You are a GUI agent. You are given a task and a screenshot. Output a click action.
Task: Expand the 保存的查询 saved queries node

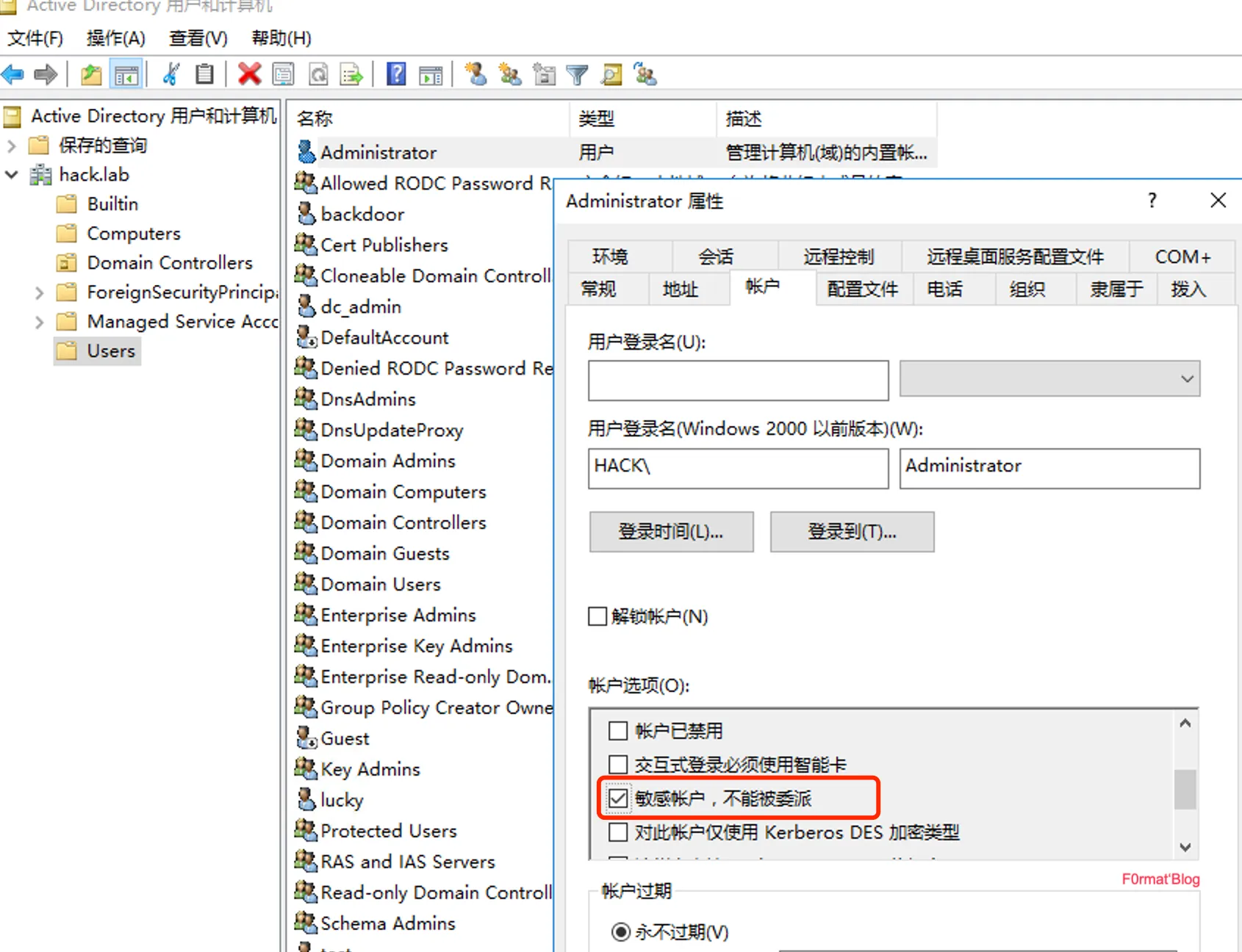12,145
